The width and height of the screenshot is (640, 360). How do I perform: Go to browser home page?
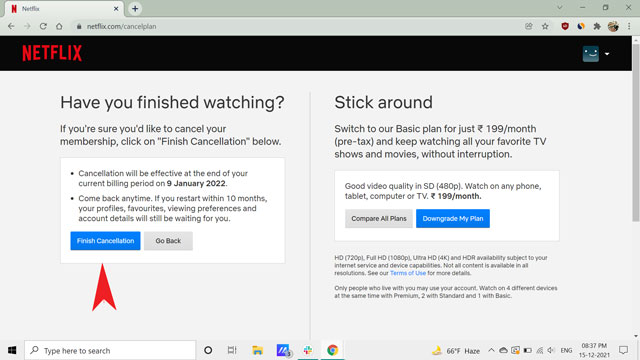click(x=59, y=26)
